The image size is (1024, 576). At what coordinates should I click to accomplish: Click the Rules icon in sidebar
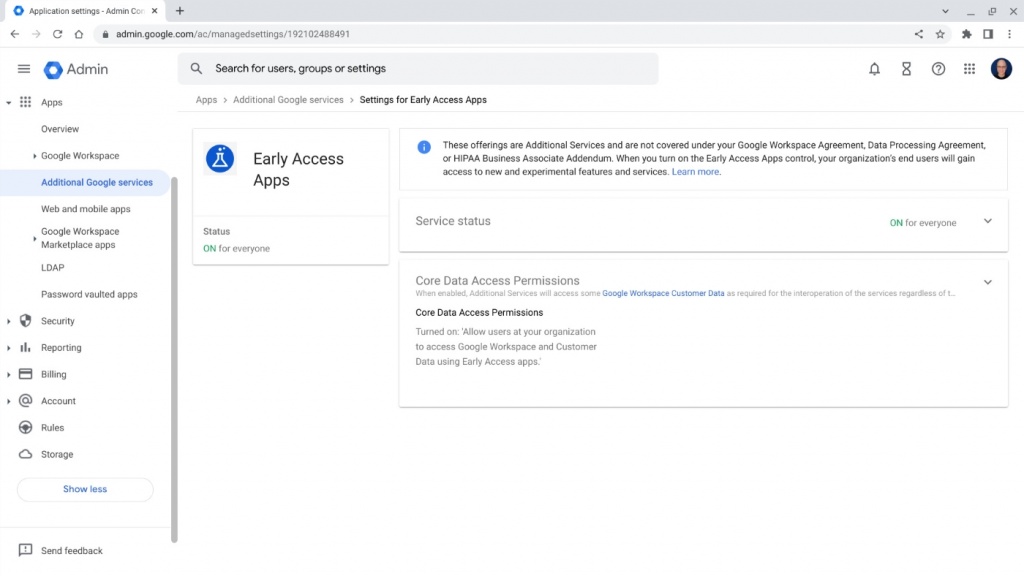point(25,427)
